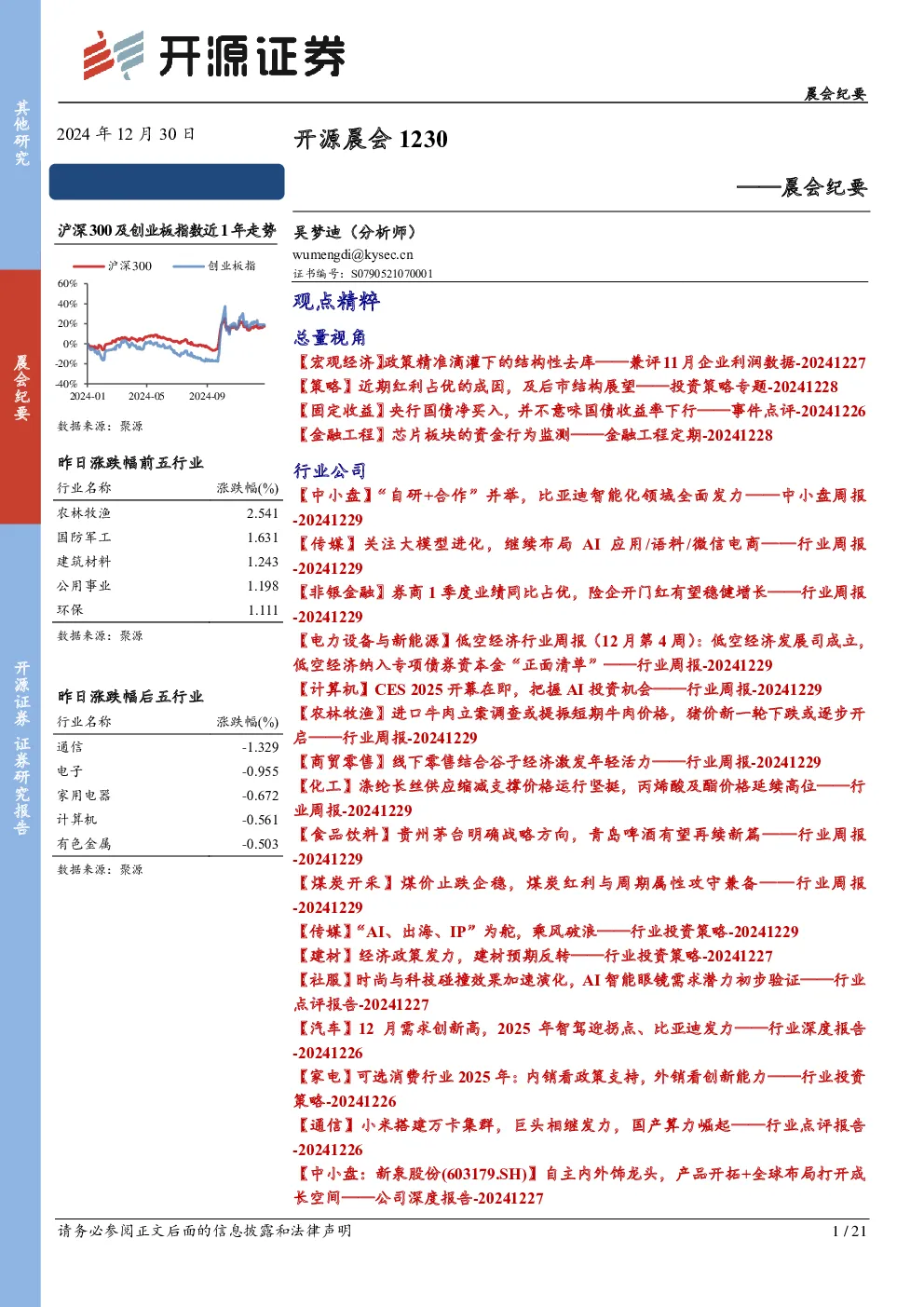The width and height of the screenshot is (924, 1307).
Task: Click the 行业公司 section heading
Action: tap(330, 470)
